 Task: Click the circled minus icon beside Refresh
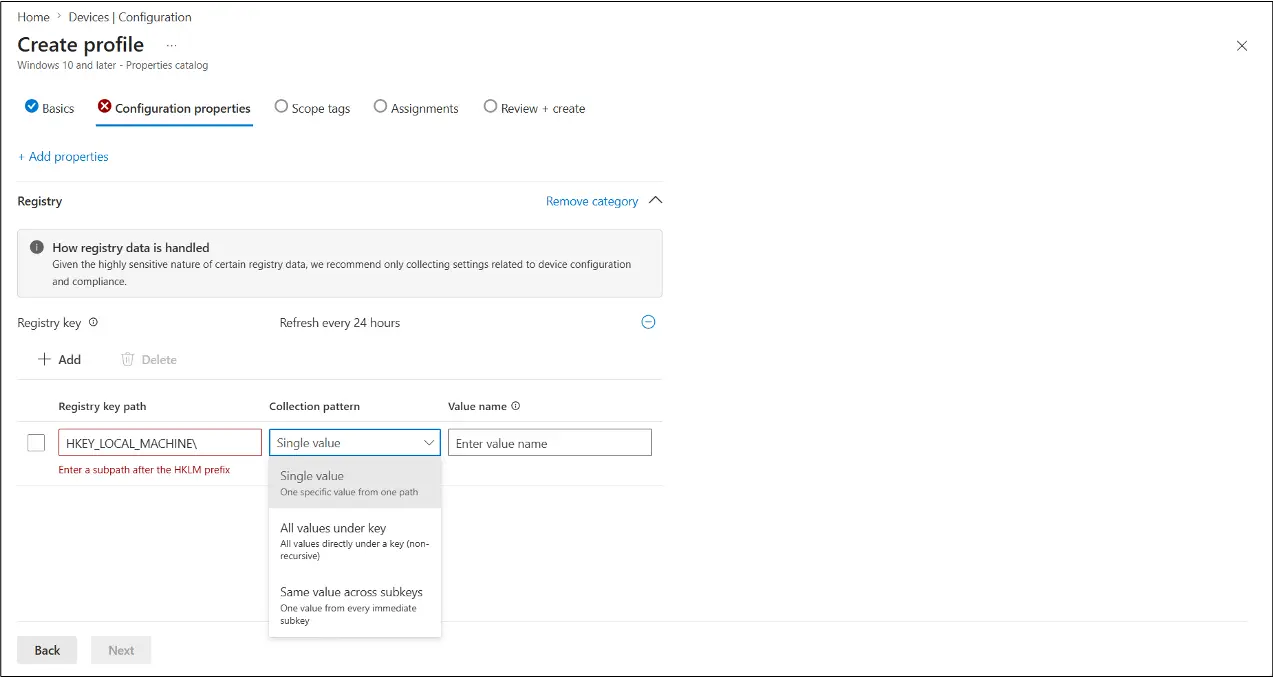click(648, 322)
